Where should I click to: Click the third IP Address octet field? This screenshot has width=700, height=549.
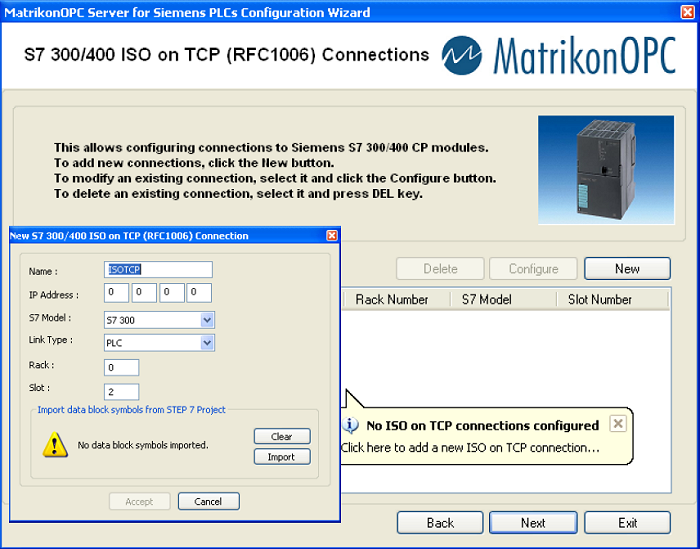point(172,292)
